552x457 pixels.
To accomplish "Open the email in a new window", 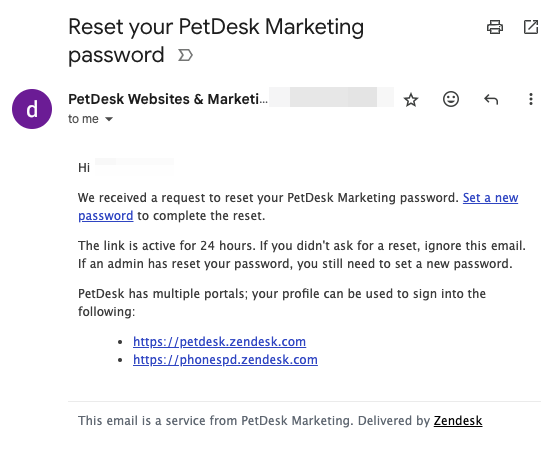I will pyautogui.click(x=531, y=27).
